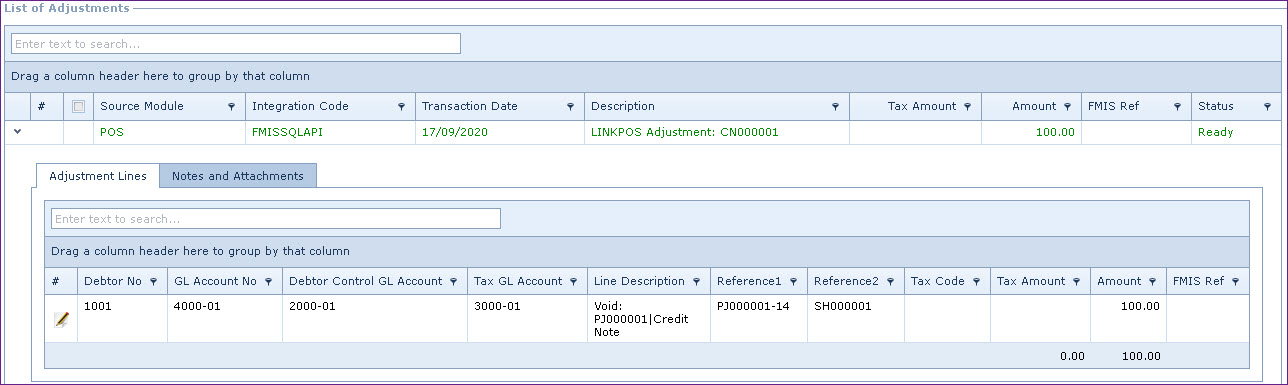The width and height of the screenshot is (1288, 385).
Task: Select the LINKPOS Adjustment CN000001 row
Action: pyautogui.click(x=642, y=132)
